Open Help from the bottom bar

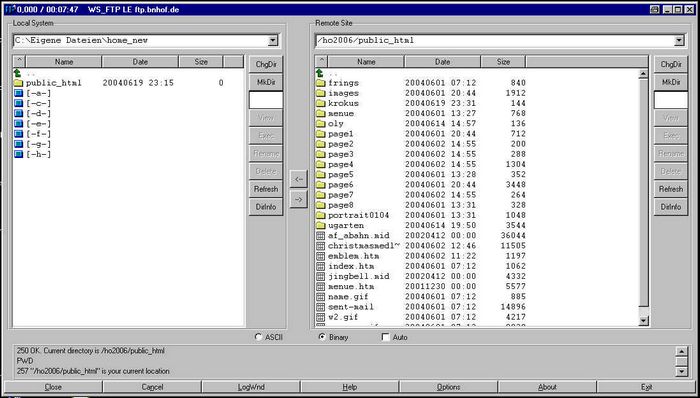(x=350, y=387)
